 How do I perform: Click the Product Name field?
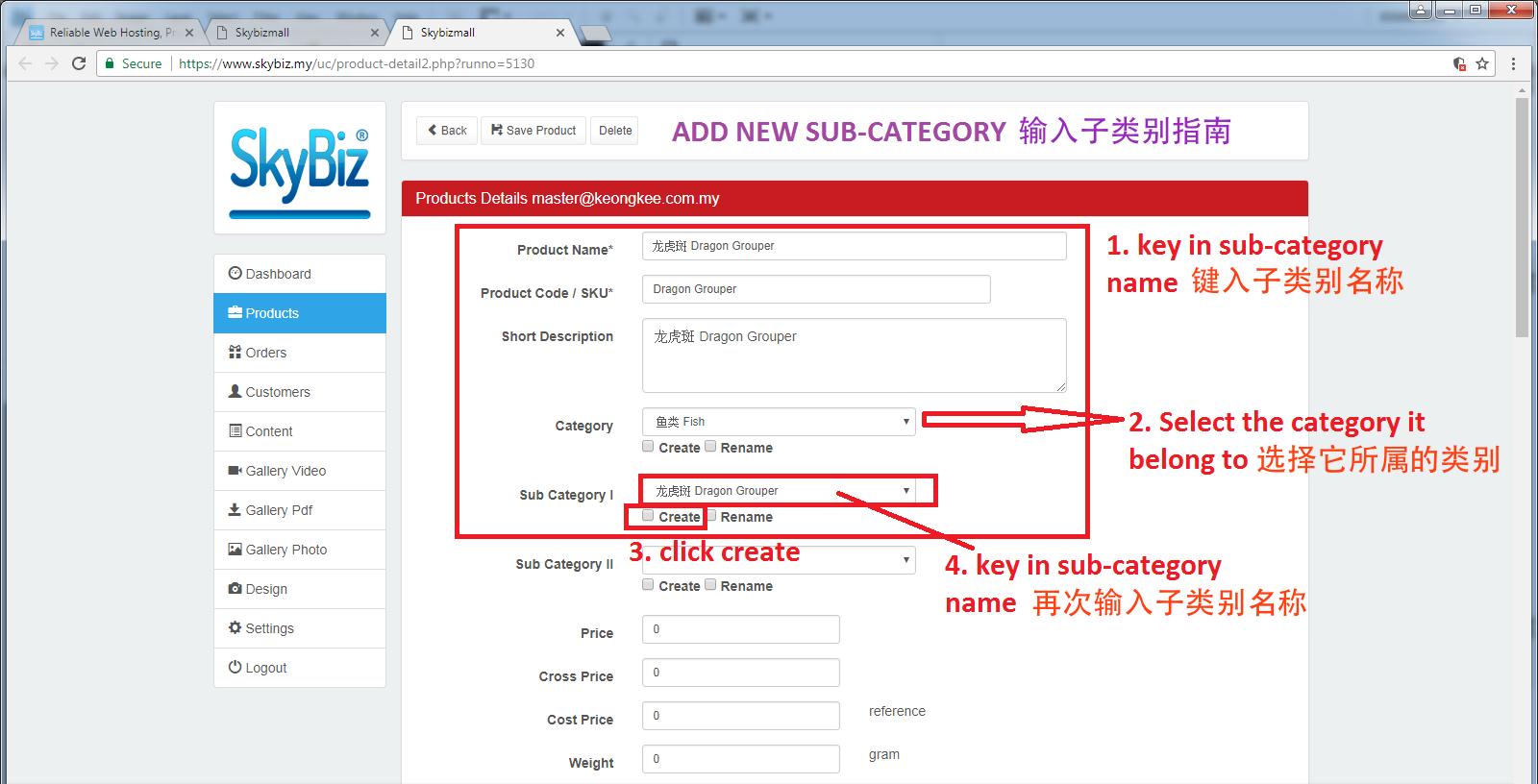point(855,246)
